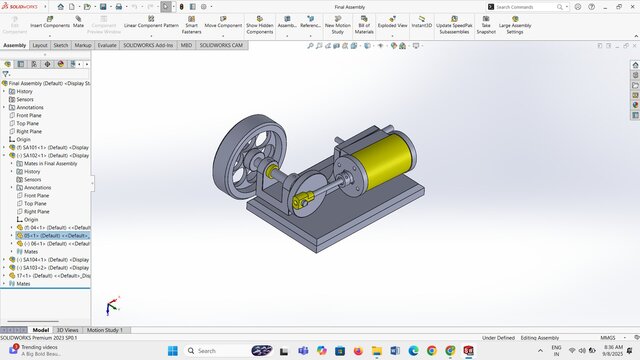Switch to FeatureManager design tree tab

(x=7, y=64)
